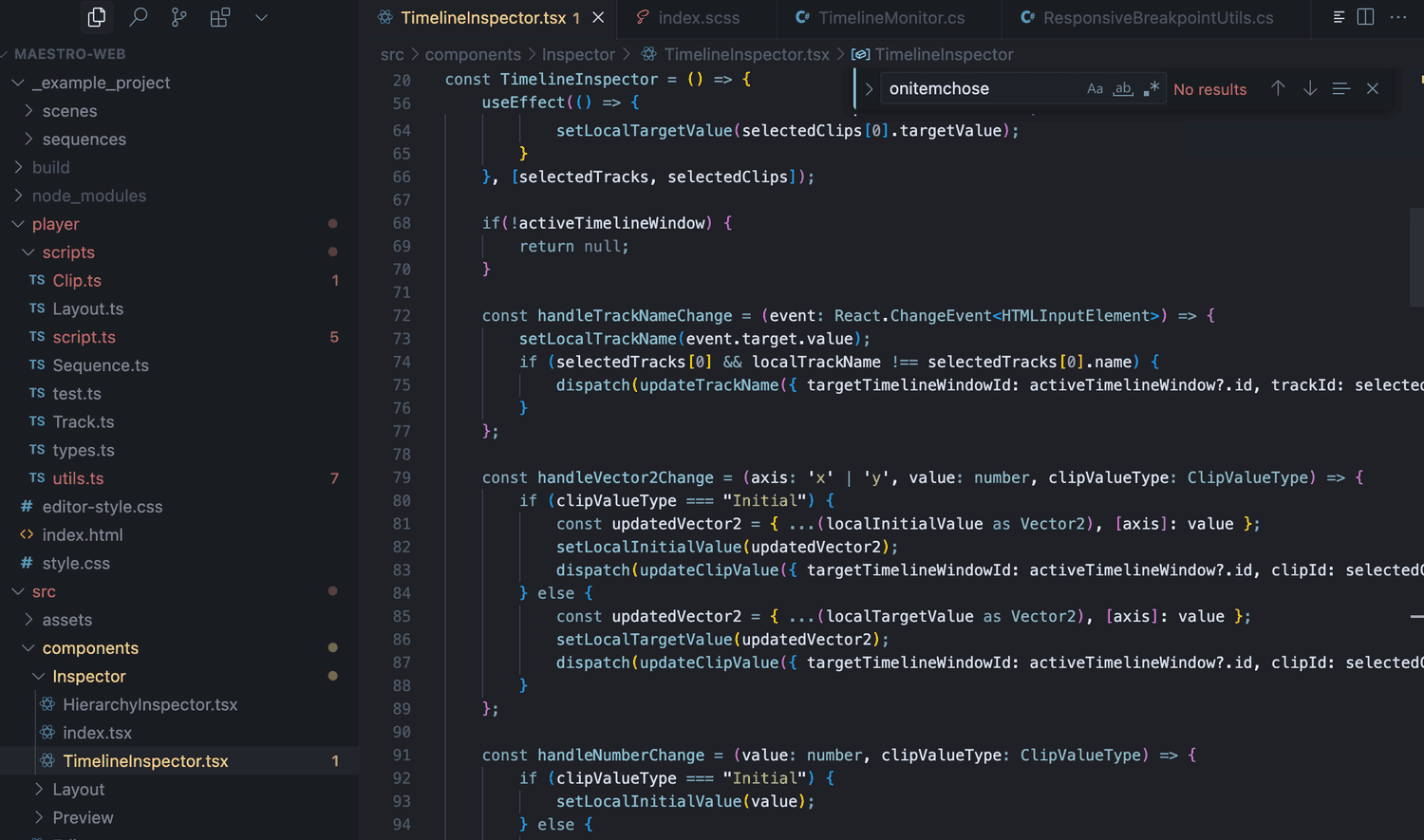Go to next match arrow

1310,88
